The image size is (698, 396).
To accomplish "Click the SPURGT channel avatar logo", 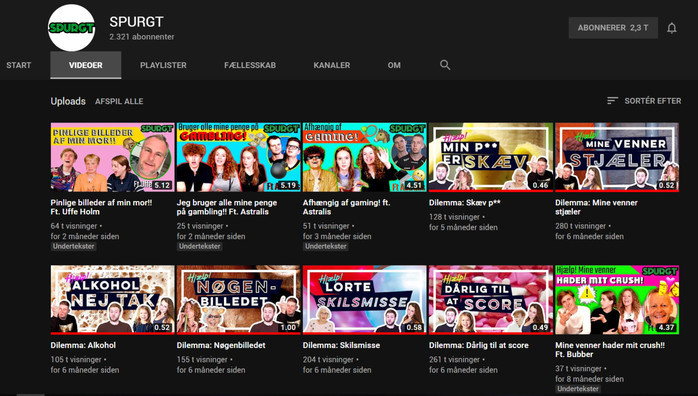I will (x=71, y=28).
